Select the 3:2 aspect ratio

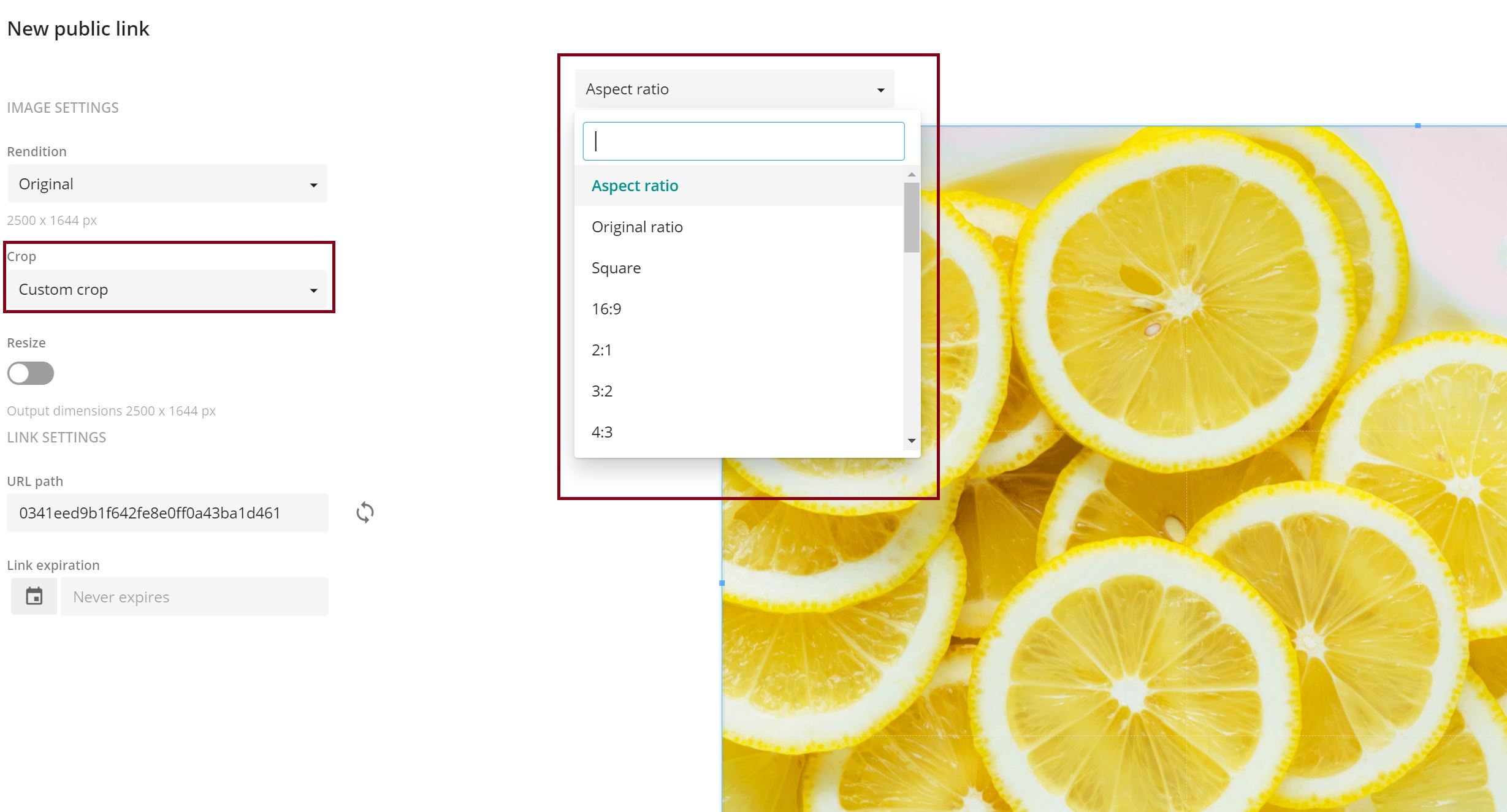click(602, 391)
